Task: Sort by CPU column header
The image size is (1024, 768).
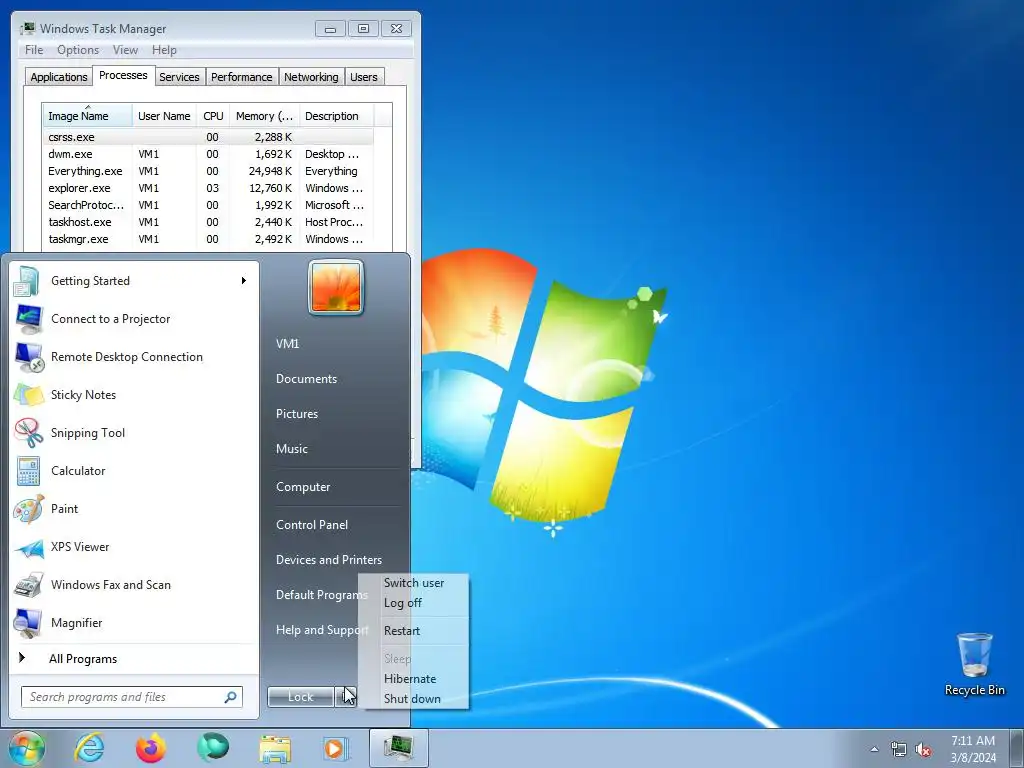Action: pos(213,116)
